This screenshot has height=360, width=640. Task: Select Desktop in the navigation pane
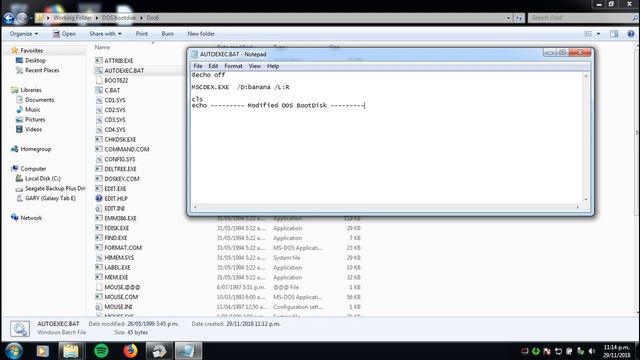(x=35, y=60)
